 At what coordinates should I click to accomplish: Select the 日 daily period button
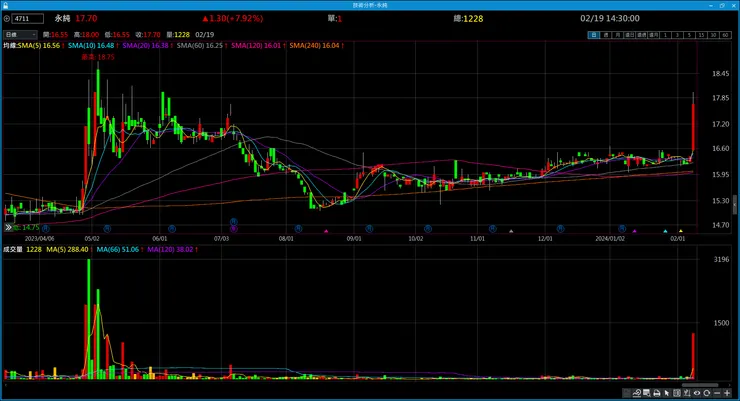coord(594,35)
